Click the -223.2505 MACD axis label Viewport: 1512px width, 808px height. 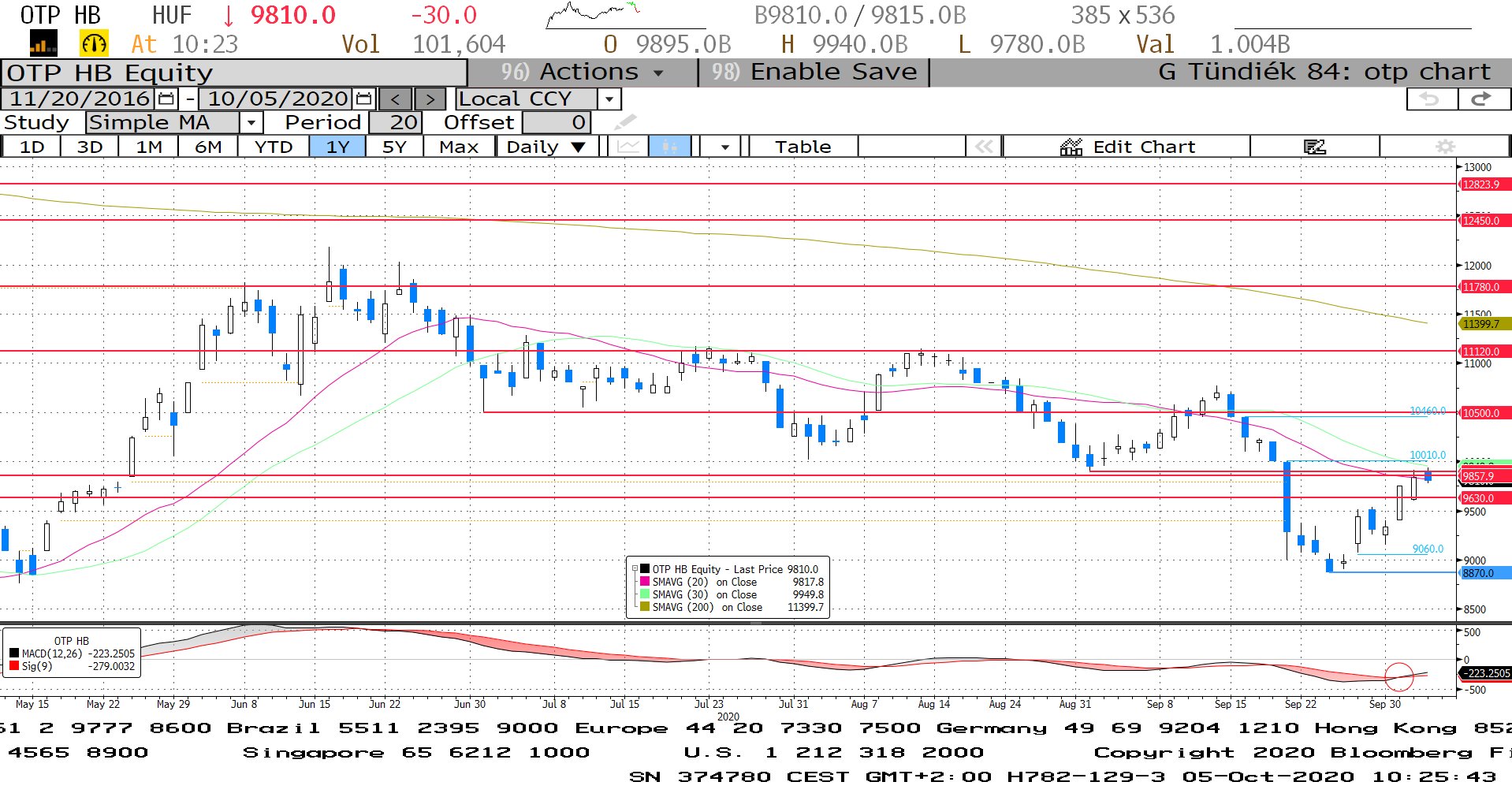coord(1485,673)
